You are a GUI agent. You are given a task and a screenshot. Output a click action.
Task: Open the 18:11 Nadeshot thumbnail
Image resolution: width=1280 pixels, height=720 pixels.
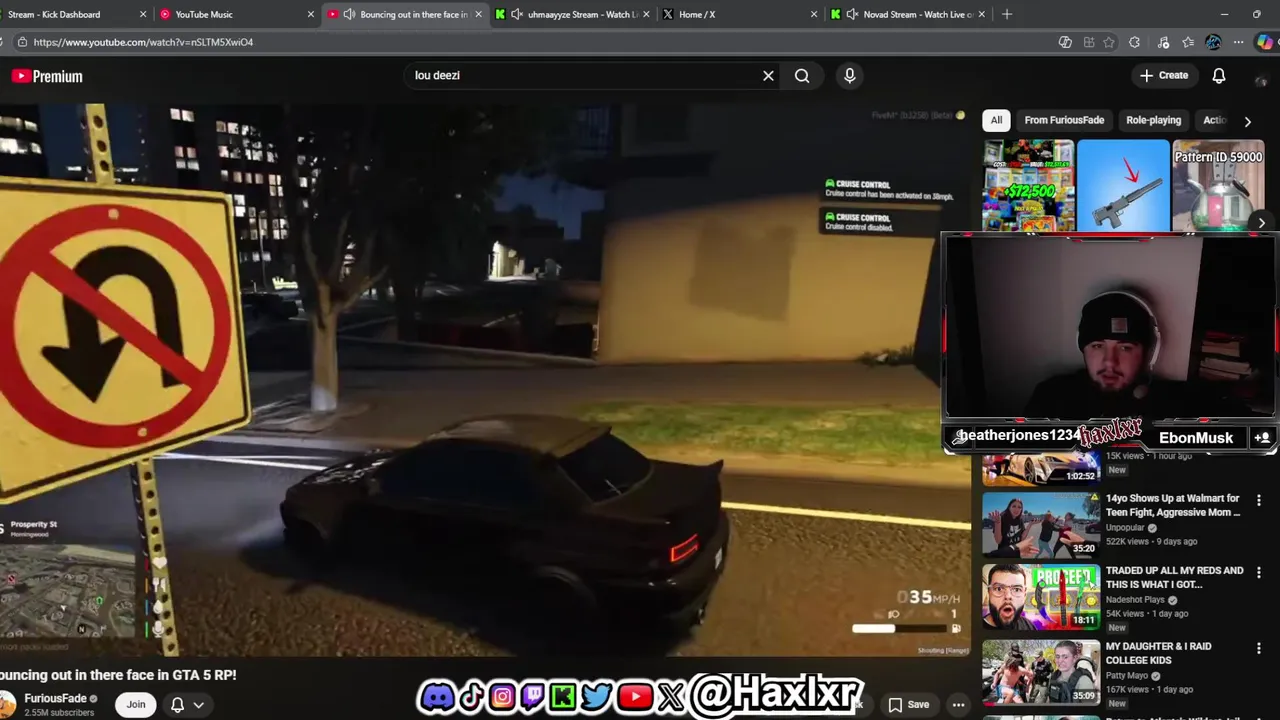click(x=1040, y=596)
